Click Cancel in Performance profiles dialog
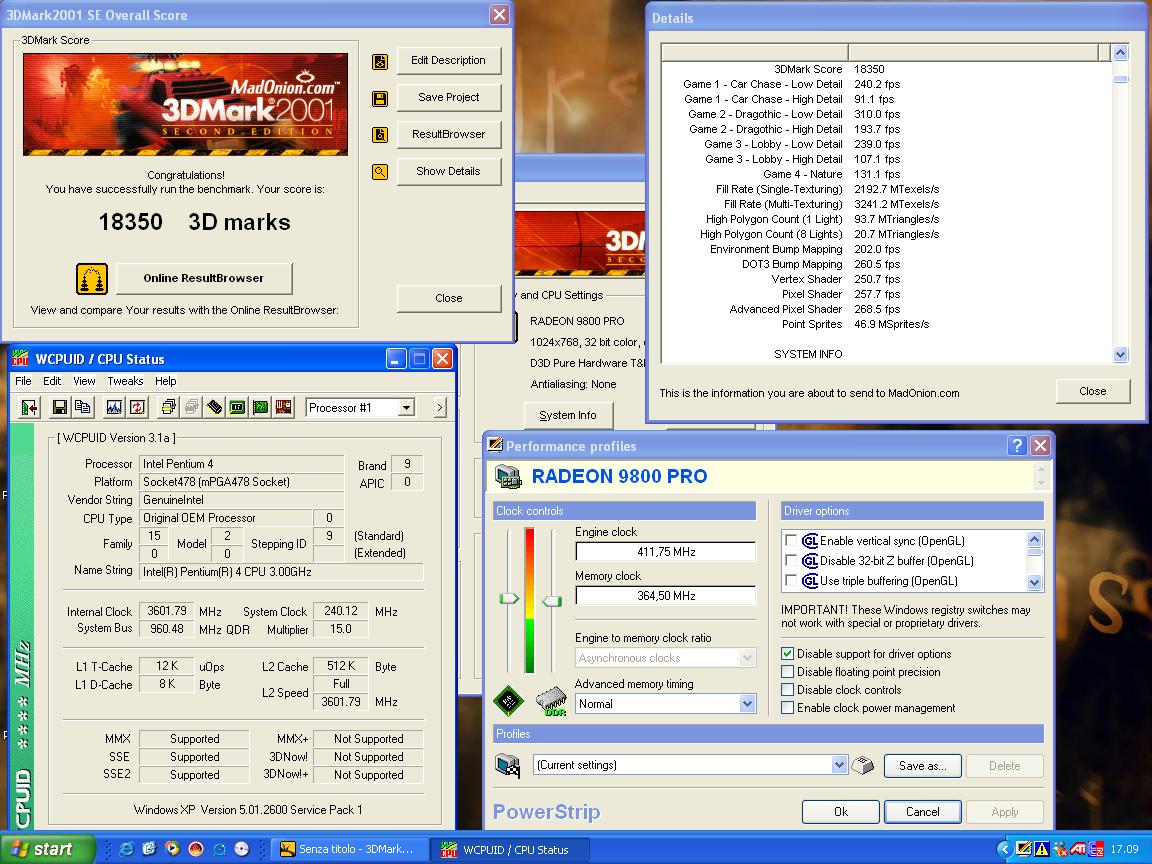Viewport: 1152px width, 864px height. pos(923,812)
